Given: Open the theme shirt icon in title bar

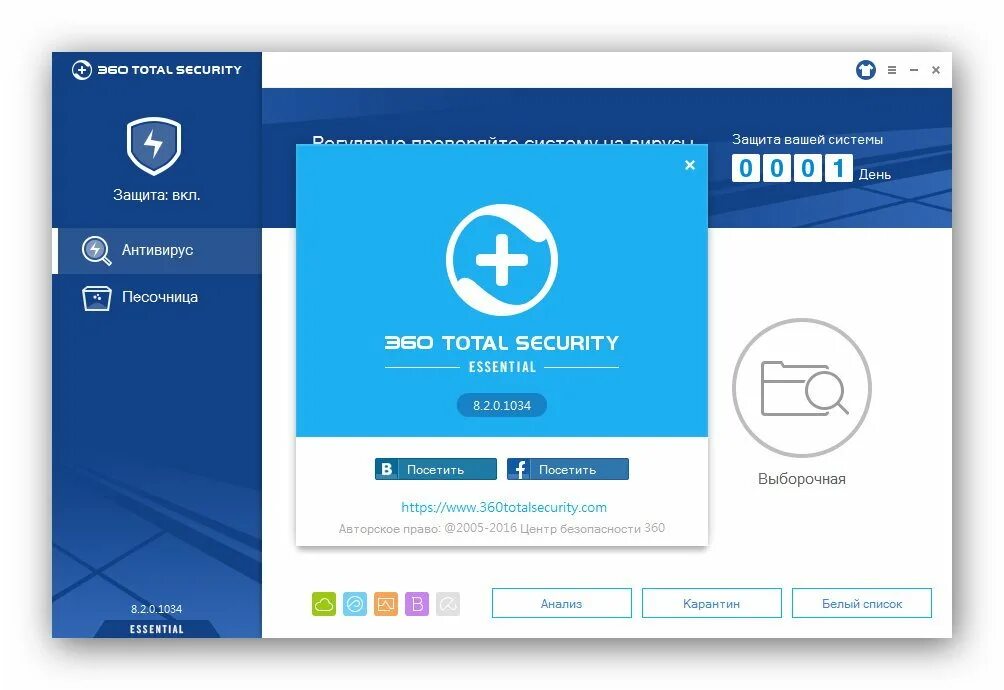Looking at the screenshot, I should (x=866, y=70).
